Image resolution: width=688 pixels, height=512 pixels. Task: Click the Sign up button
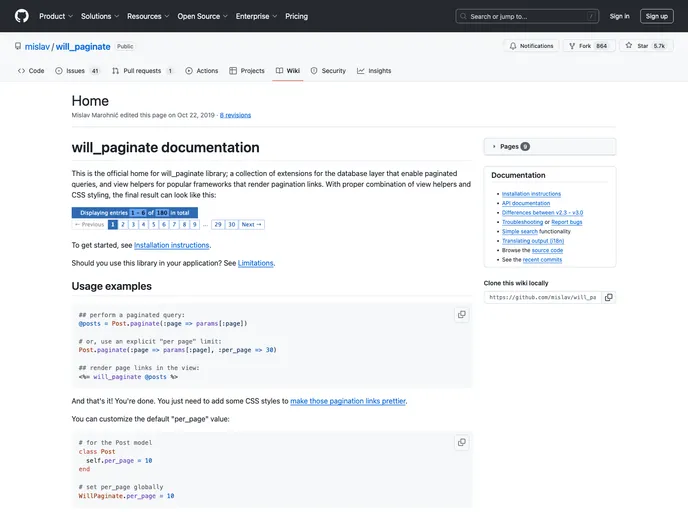[x=656, y=16]
